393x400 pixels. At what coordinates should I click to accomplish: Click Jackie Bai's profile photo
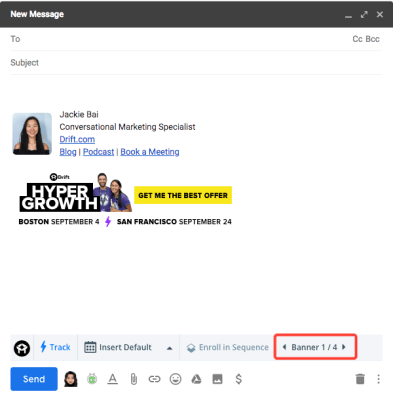[x=32, y=134]
